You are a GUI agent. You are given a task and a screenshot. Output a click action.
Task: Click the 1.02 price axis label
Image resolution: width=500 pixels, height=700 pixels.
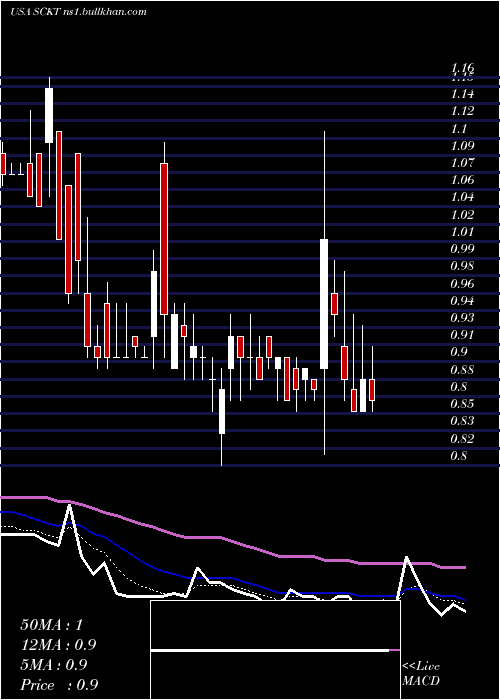coord(462,215)
